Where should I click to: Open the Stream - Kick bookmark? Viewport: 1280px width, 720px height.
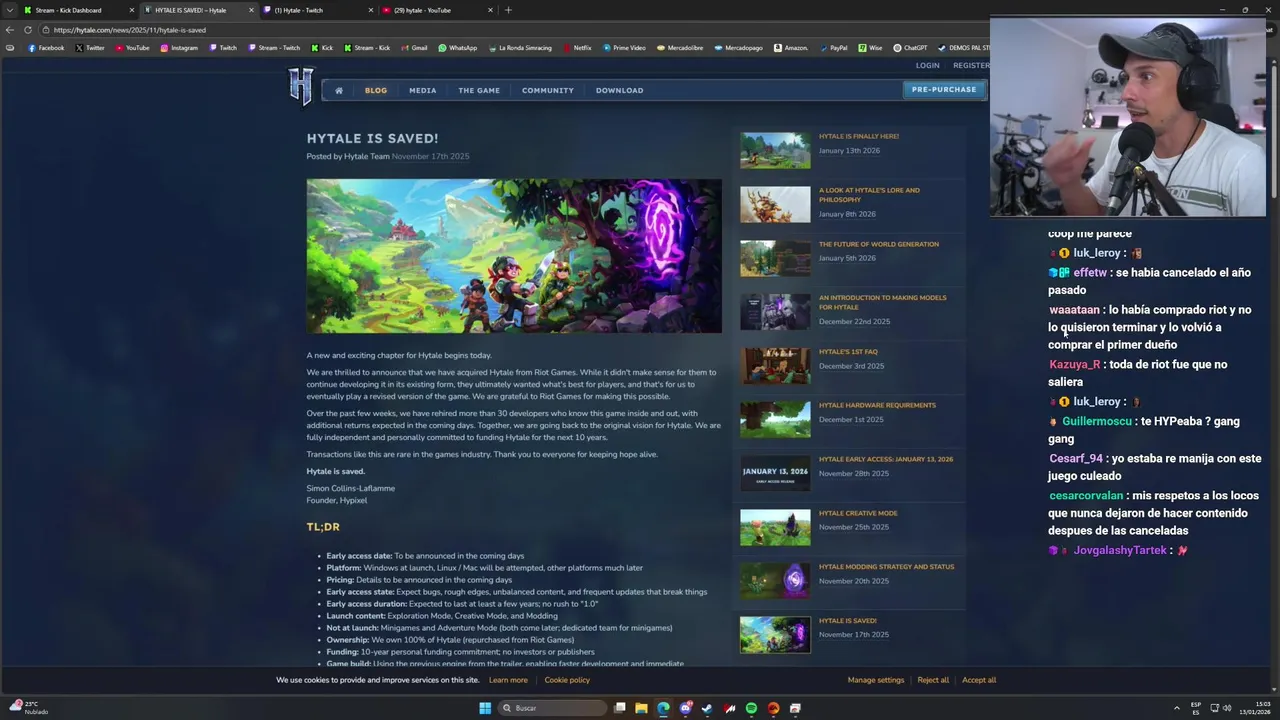[x=367, y=48]
